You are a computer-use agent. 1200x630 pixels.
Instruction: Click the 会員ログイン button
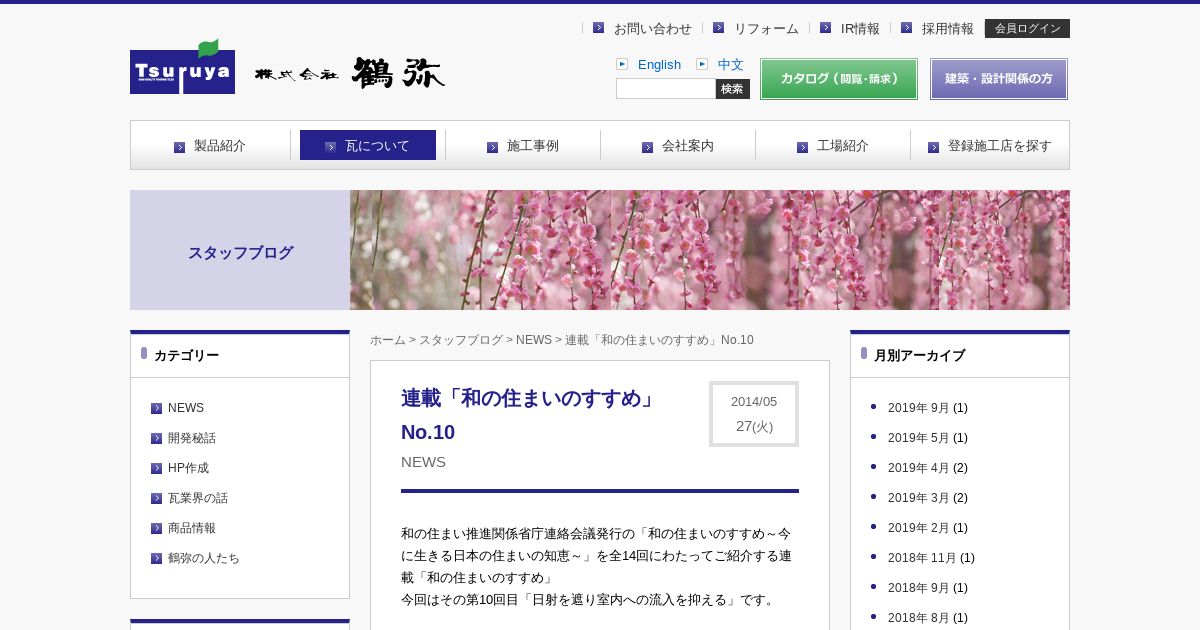coord(1027,28)
